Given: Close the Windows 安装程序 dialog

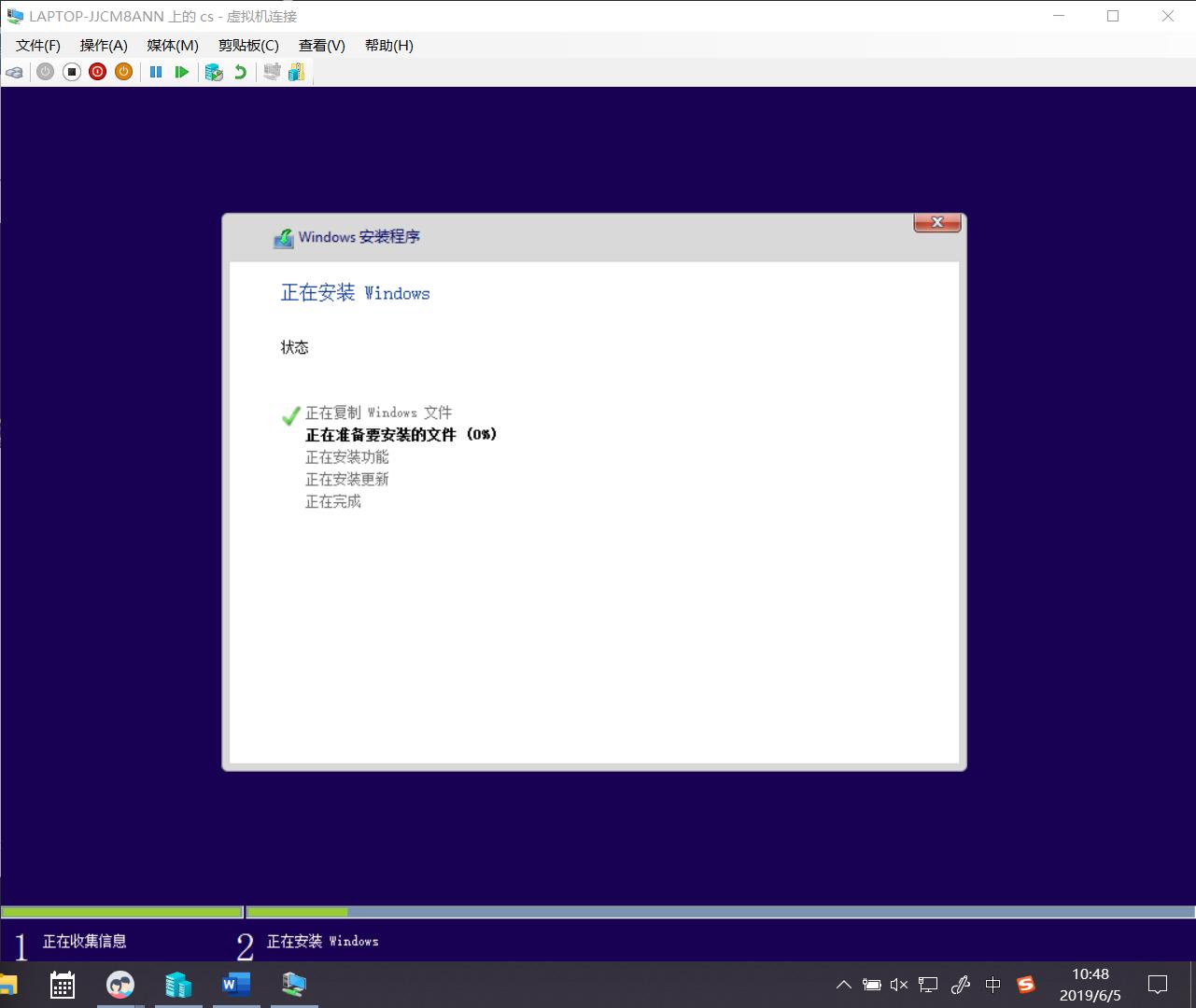Looking at the screenshot, I should (937, 222).
